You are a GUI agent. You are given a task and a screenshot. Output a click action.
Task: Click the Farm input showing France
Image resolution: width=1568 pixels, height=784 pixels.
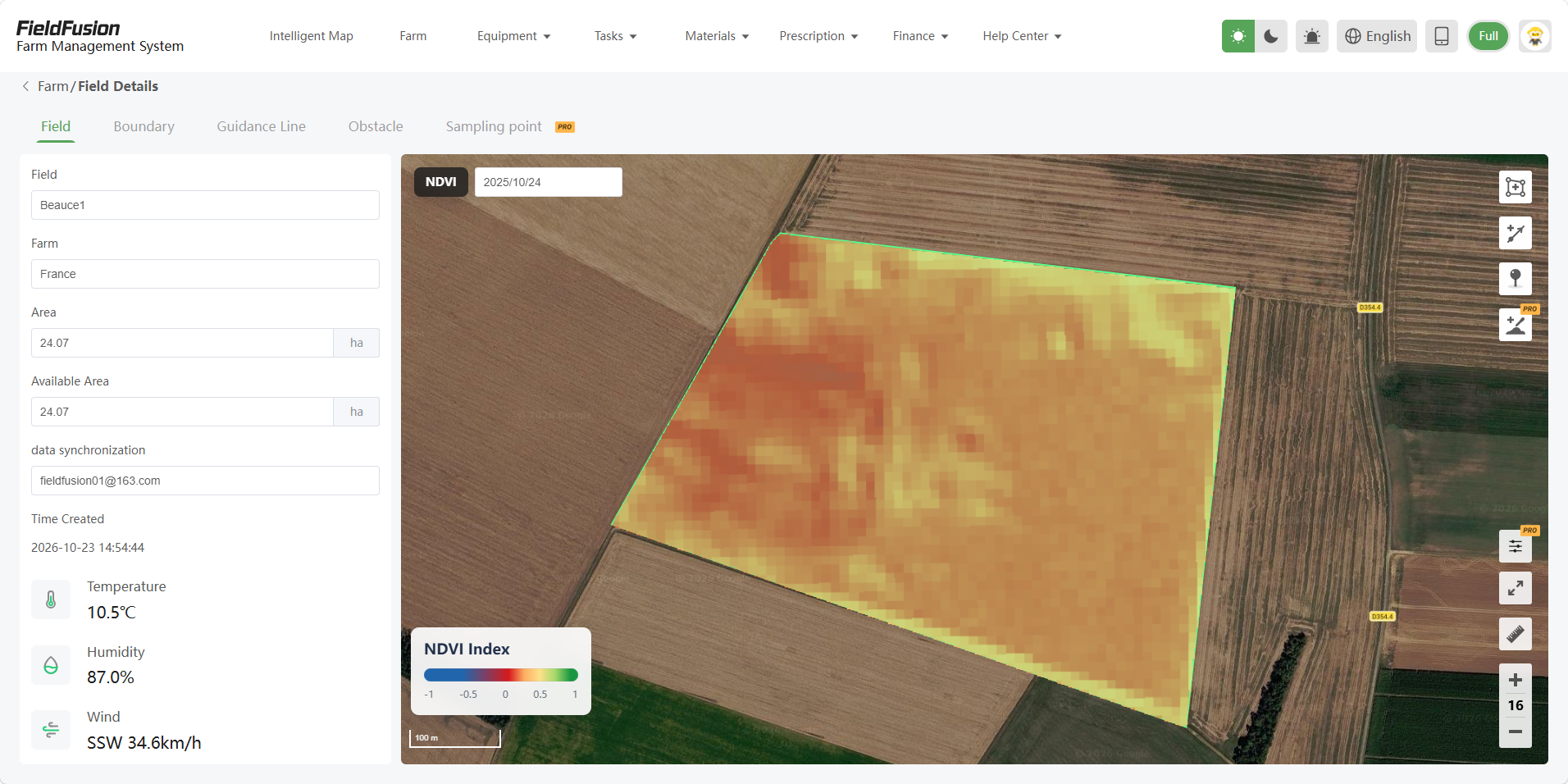pyautogui.click(x=205, y=274)
